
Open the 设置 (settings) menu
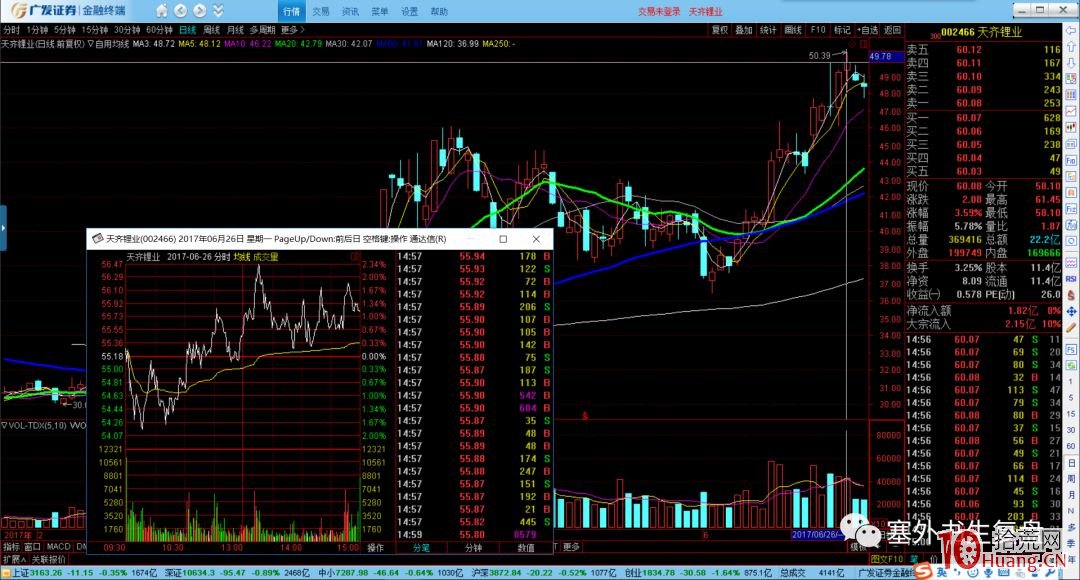click(410, 12)
